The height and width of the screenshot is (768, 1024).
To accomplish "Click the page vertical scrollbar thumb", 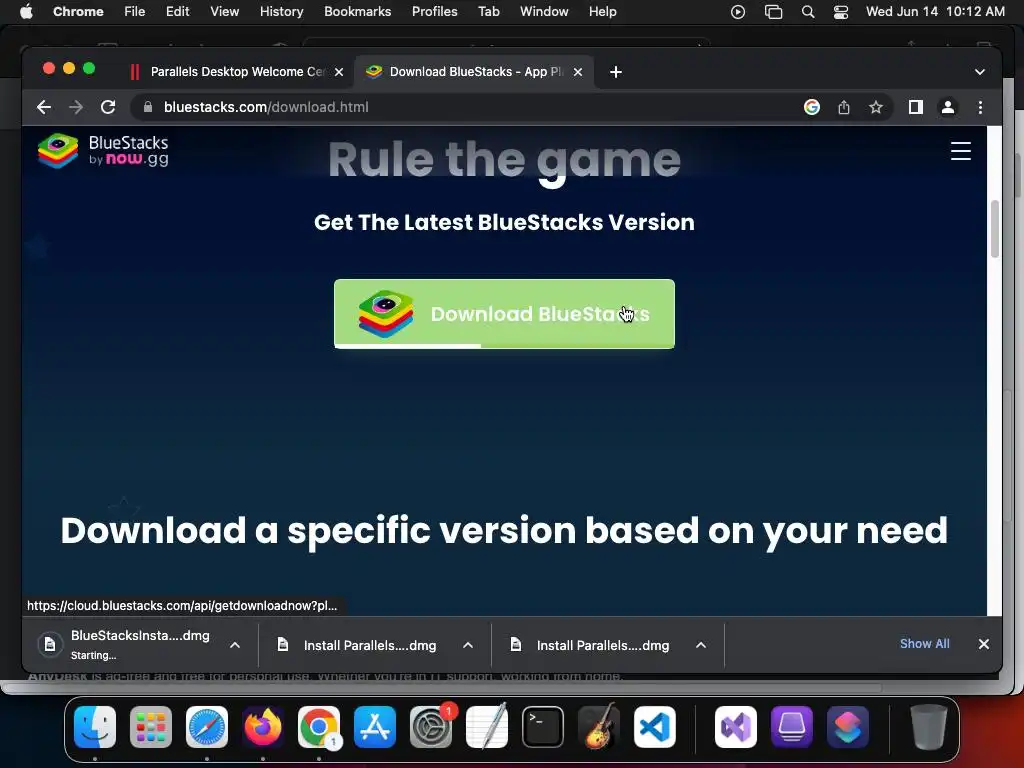I will [x=995, y=229].
